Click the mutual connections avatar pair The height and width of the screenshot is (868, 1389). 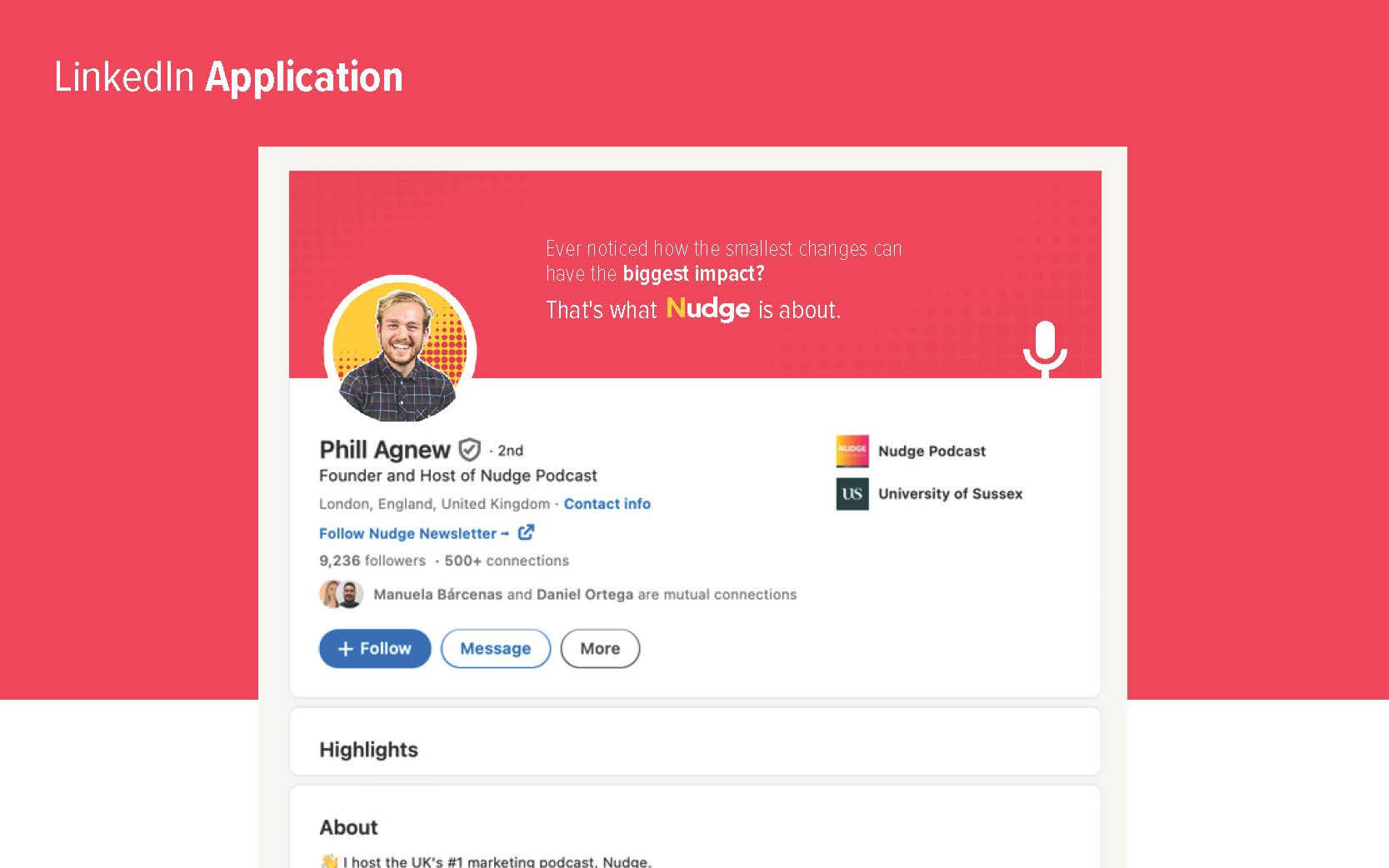click(341, 594)
